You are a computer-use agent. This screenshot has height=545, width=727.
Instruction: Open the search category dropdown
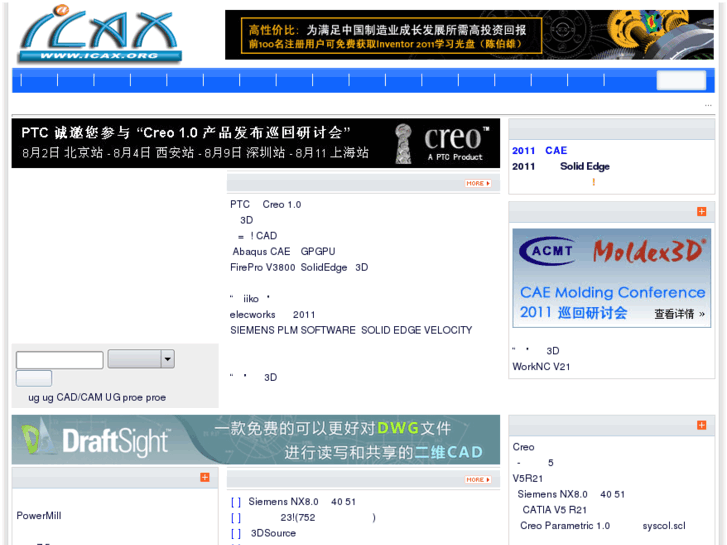tap(141, 359)
